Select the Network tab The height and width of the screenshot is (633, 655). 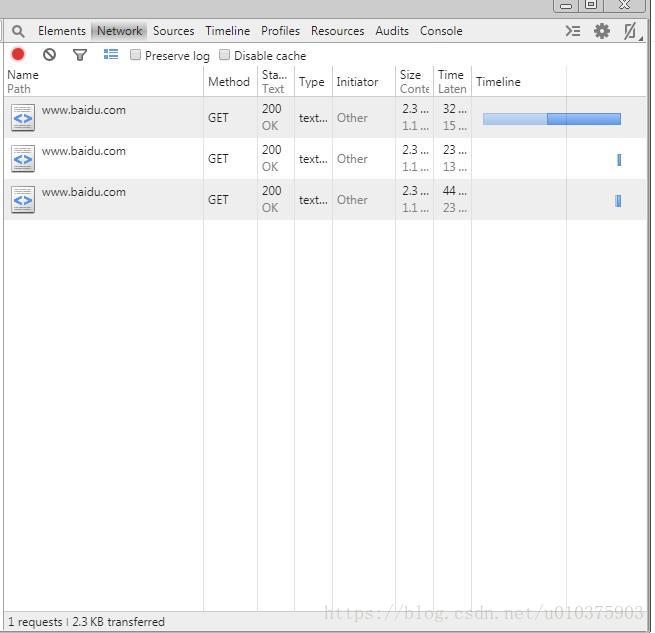119,31
